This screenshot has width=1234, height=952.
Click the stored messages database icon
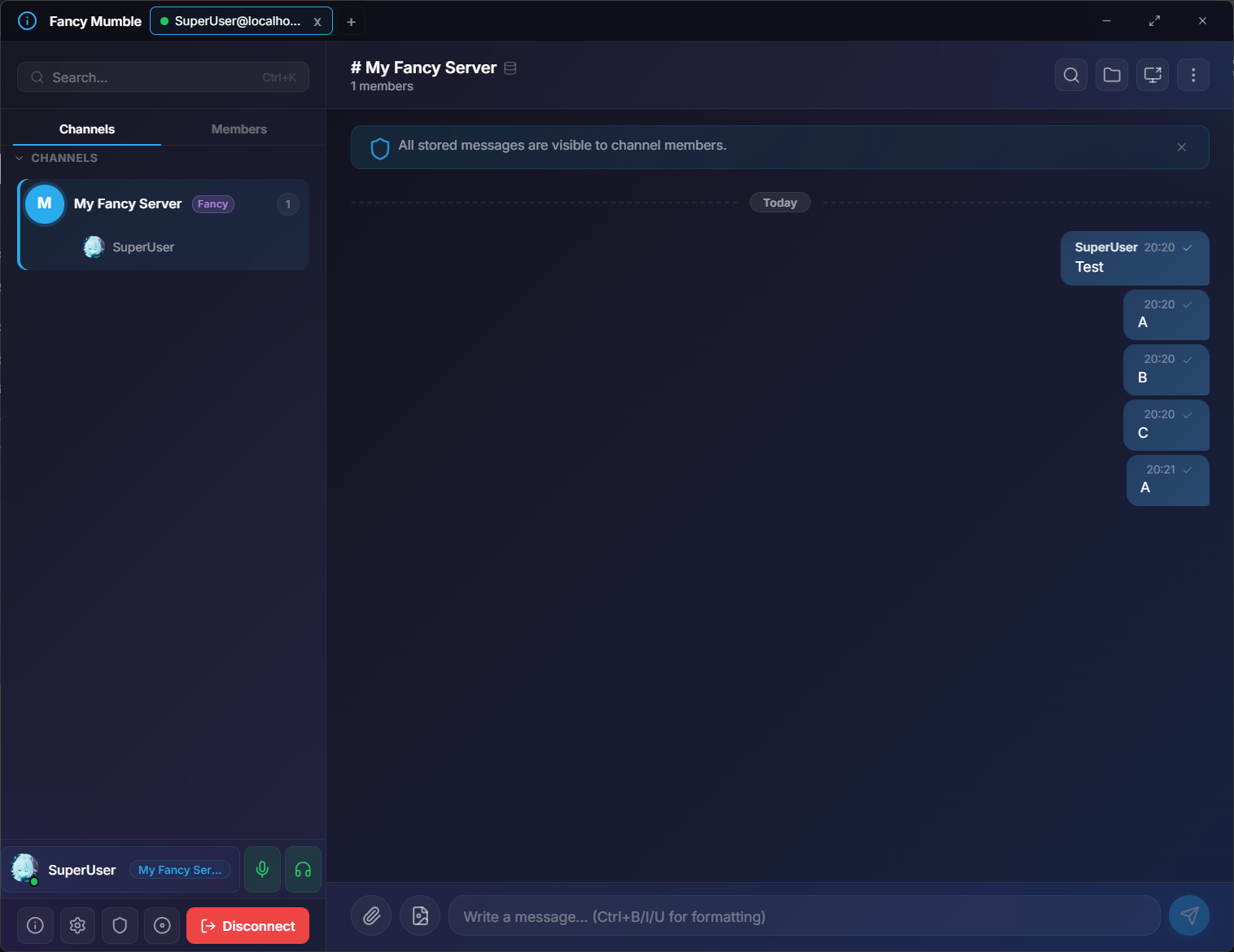[510, 68]
